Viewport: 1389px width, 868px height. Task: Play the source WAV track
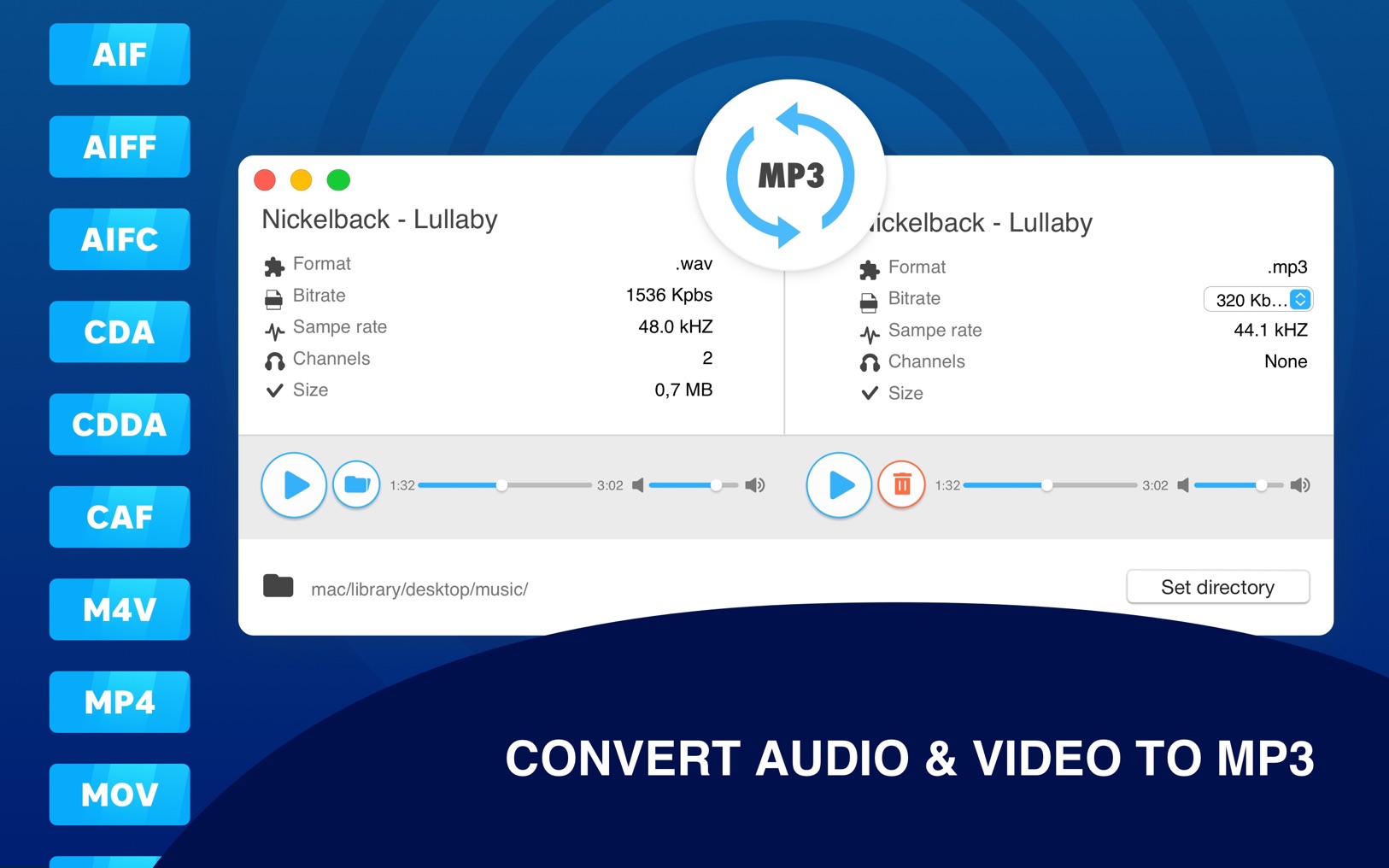point(294,485)
